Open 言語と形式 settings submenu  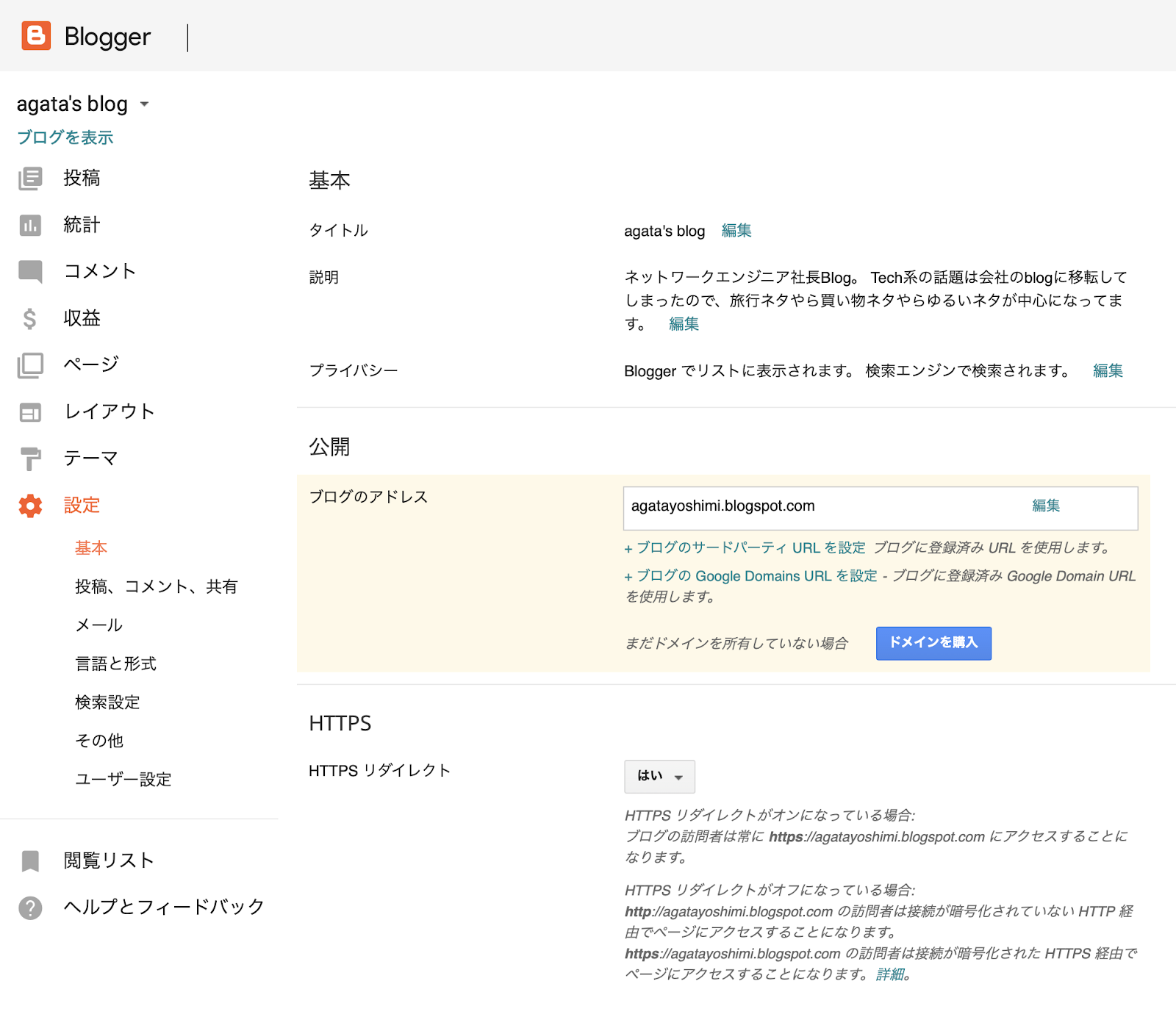[116, 664]
